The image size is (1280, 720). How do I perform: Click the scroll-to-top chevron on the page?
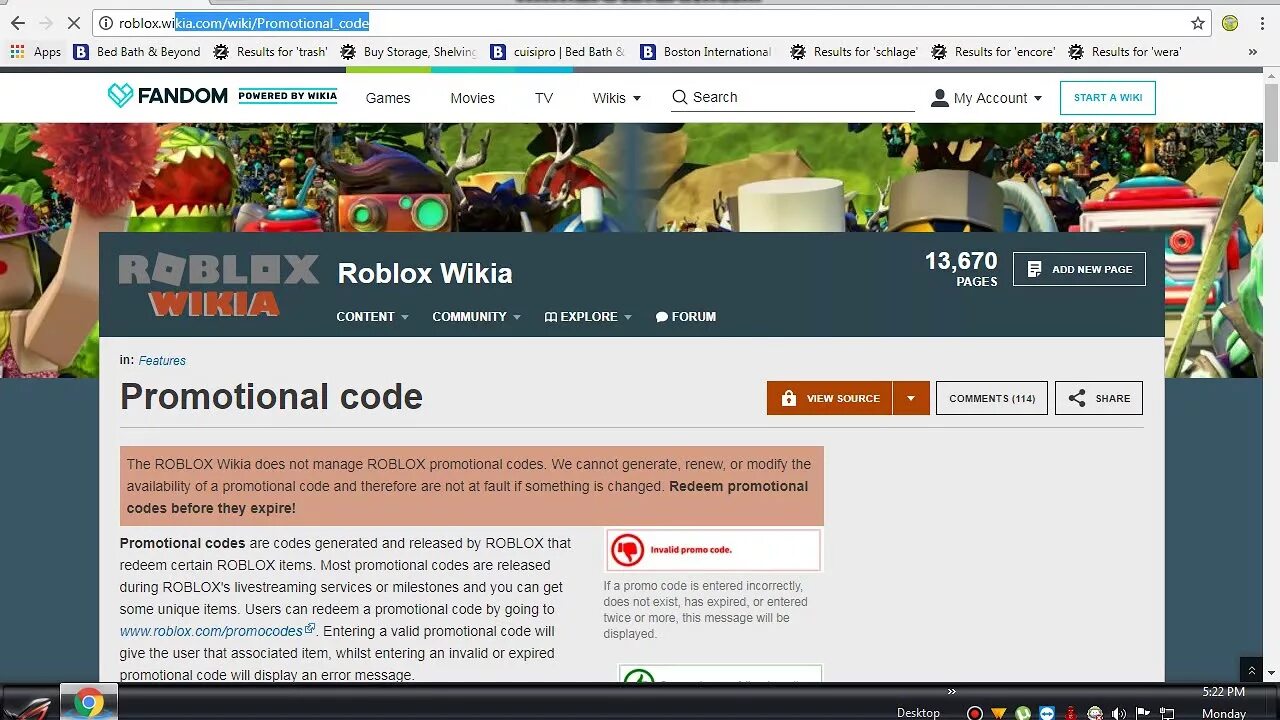(x=1251, y=671)
